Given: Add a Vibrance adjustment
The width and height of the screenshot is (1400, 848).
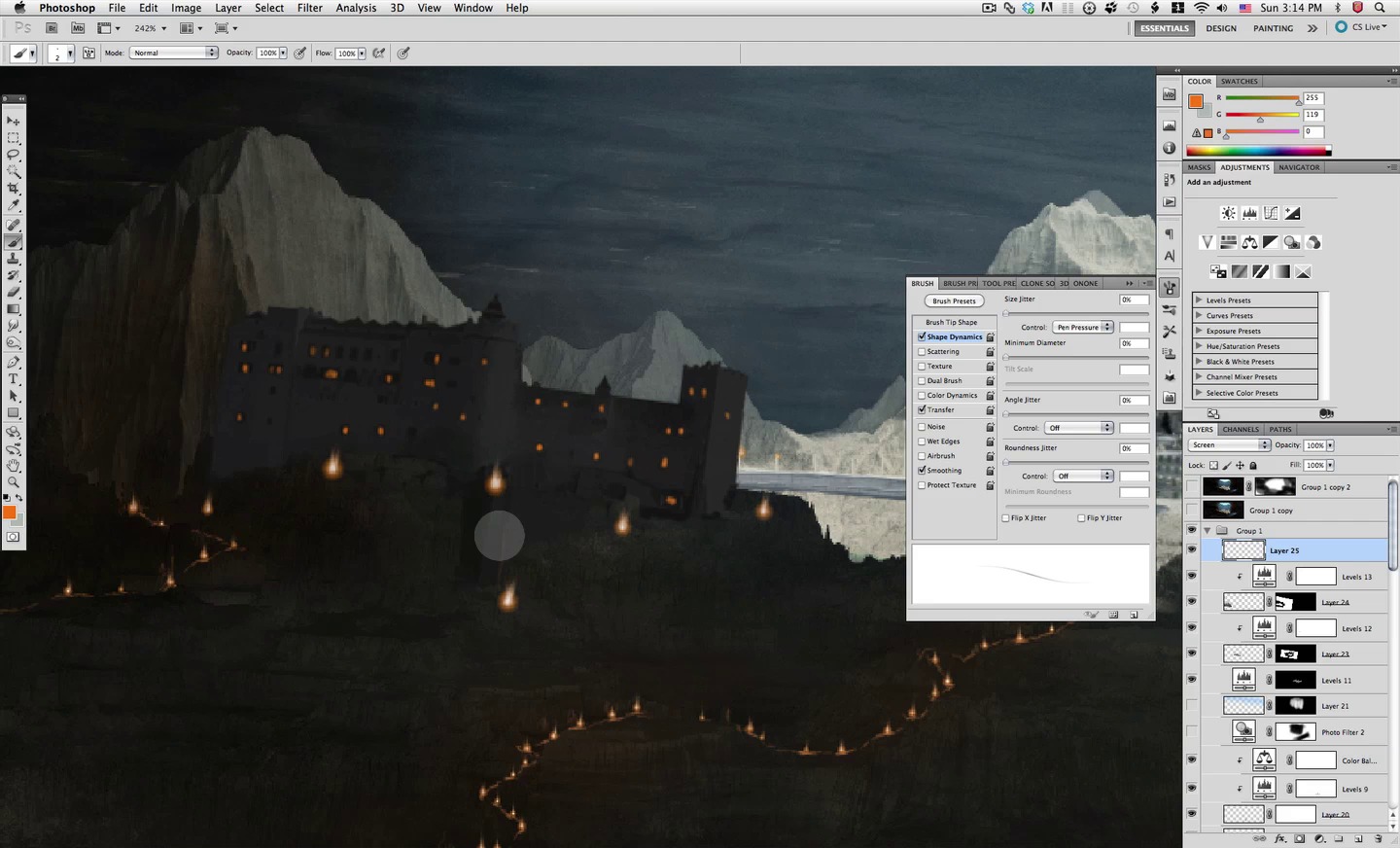Looking at the screenshot, I should [x=1207, y=242].
